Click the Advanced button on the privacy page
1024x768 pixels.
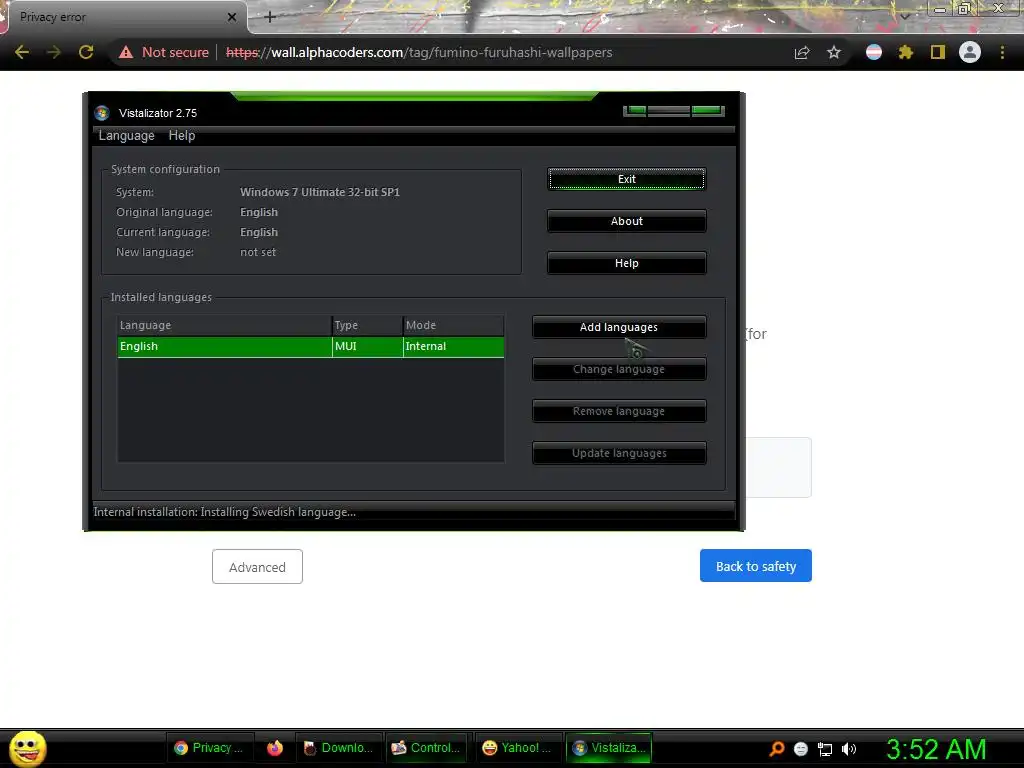click(x=257, y=567)
